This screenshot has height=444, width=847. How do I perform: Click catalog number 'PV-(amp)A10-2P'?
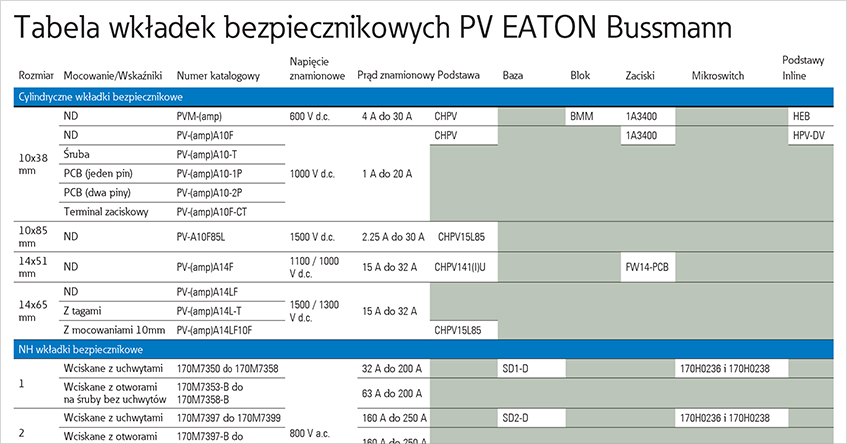[x=209, y=193]
